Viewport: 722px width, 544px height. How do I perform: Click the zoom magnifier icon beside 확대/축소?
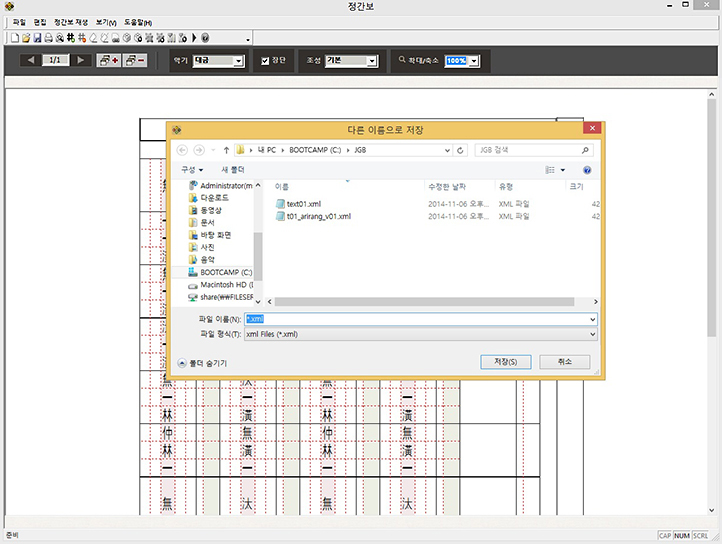point(402,60)
